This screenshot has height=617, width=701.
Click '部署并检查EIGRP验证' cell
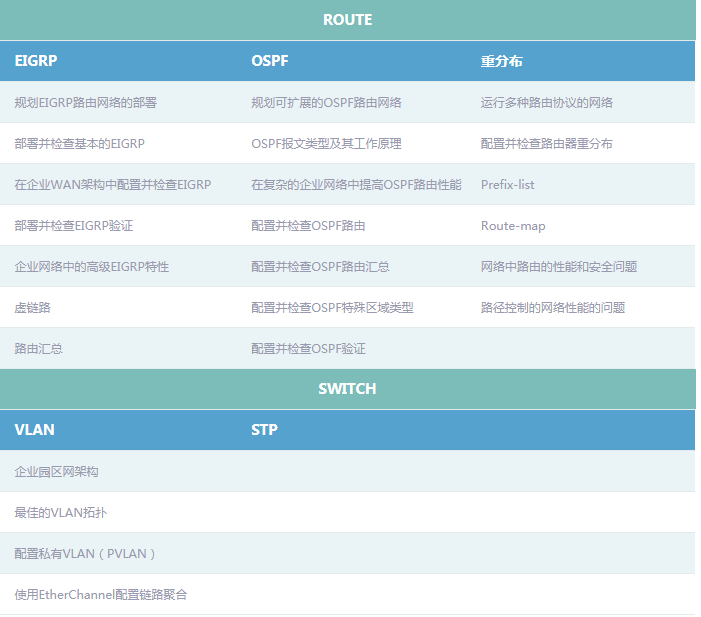[73, 226]
